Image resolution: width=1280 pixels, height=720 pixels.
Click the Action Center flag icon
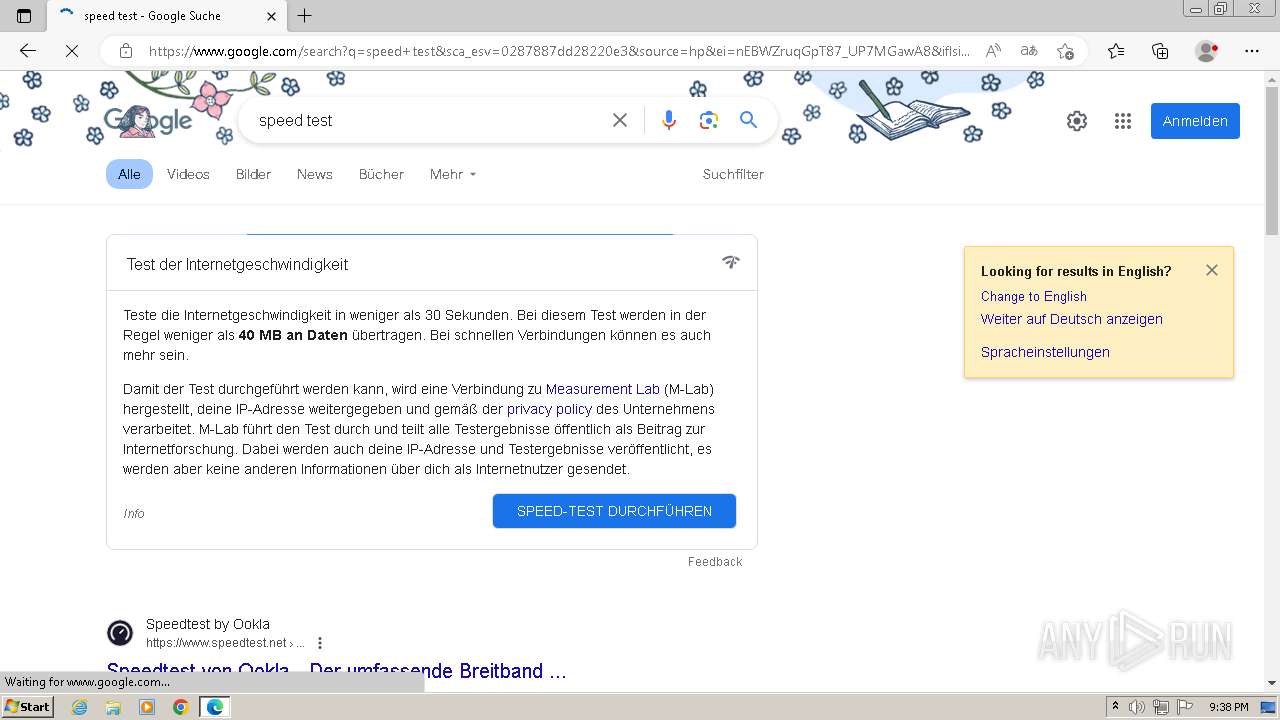point(1186,707)
